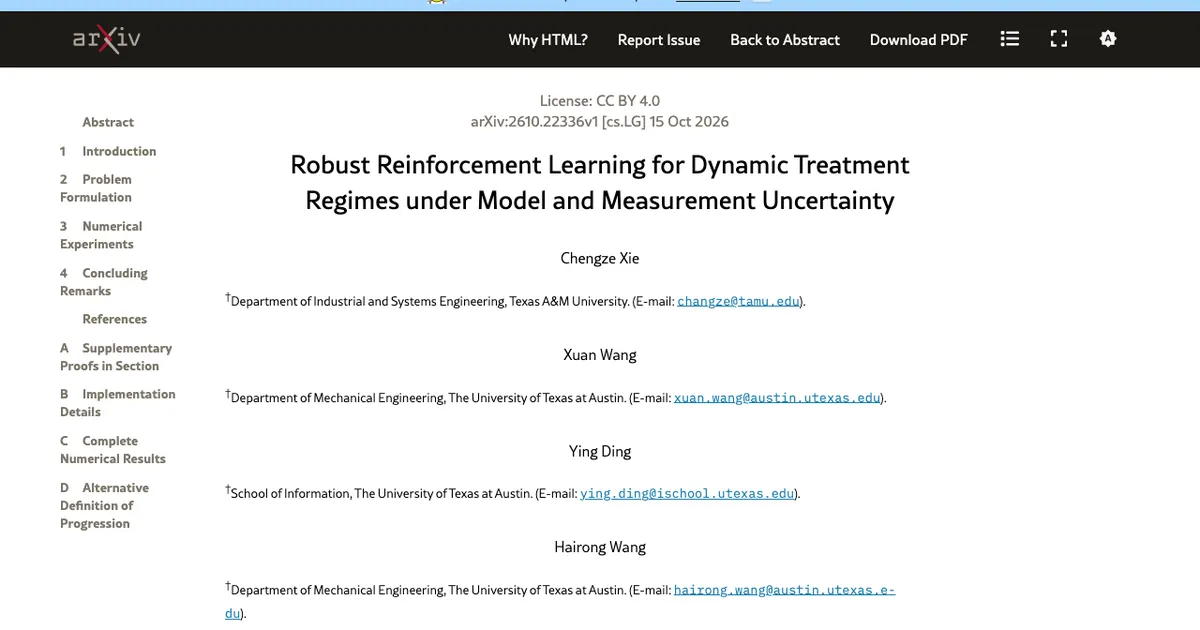
Task: Open appendix B Implementation Details
Action: pos(118,403)
